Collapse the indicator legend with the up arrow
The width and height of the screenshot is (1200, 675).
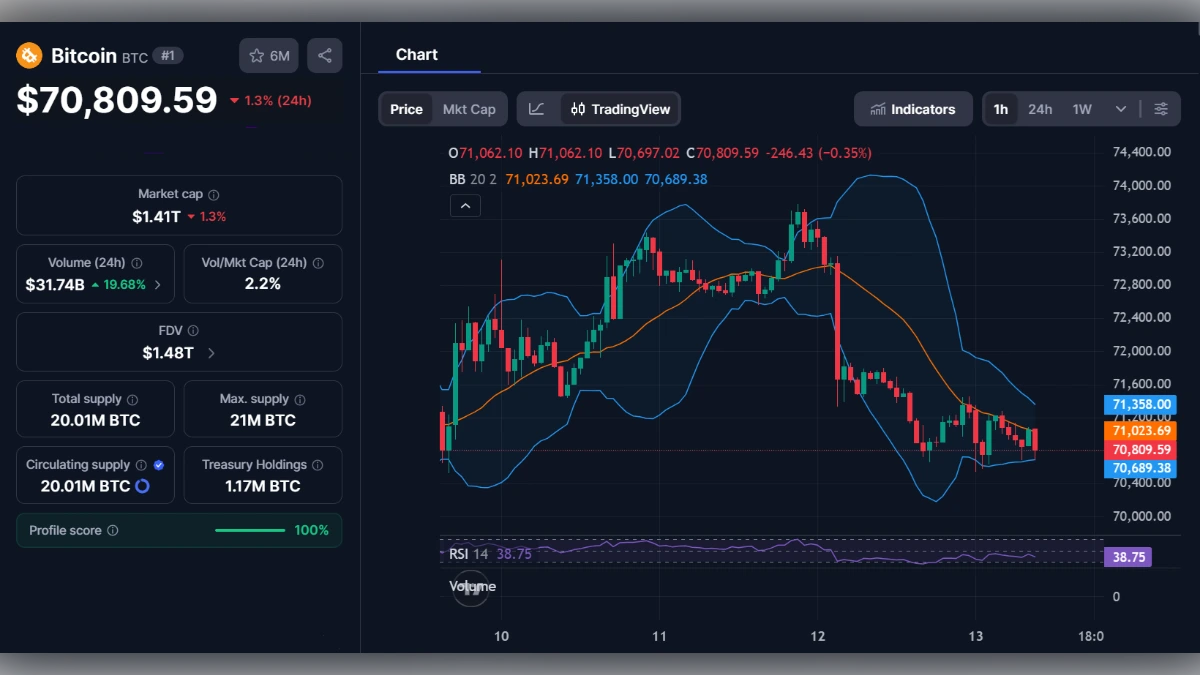(465, 205)
